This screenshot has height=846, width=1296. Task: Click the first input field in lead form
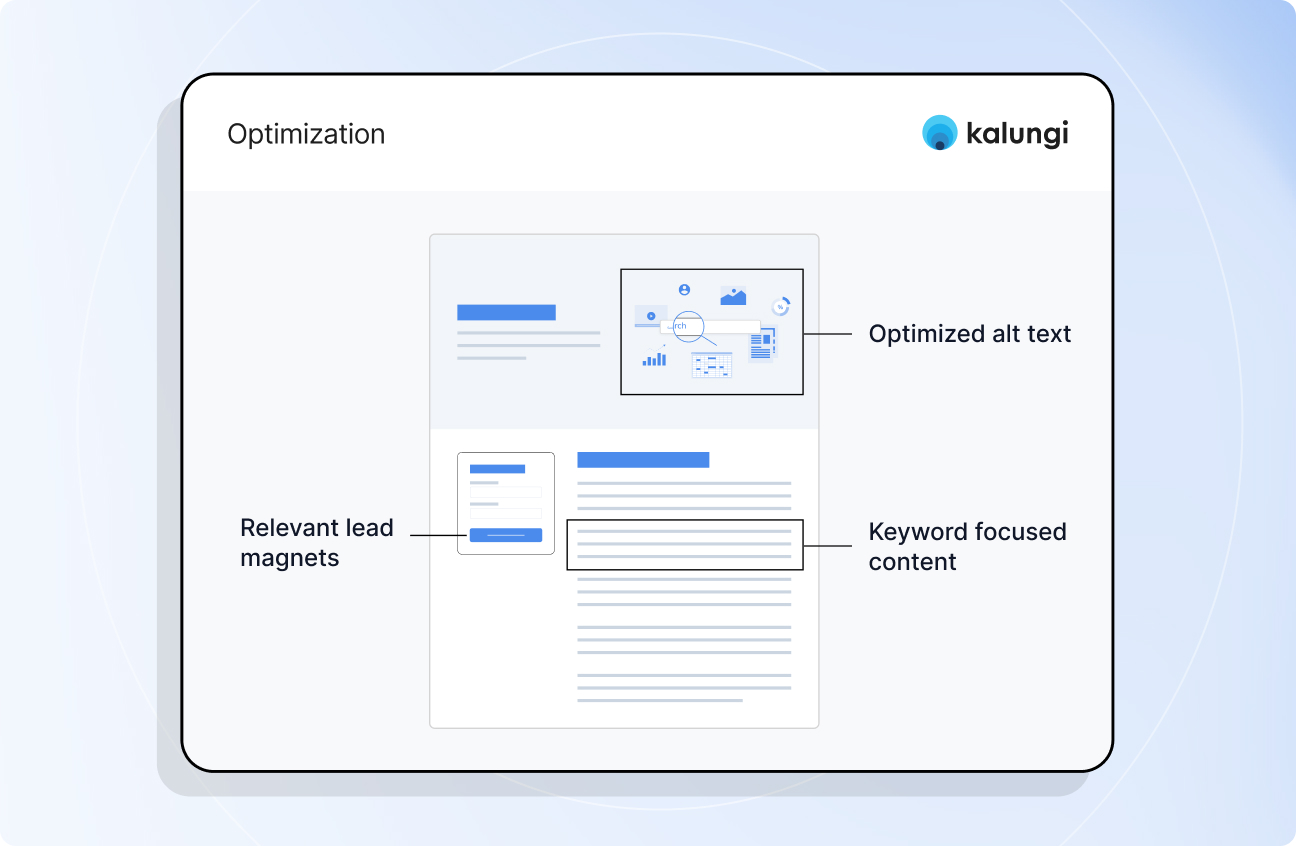pyautogui.click(x=506, y=492)
